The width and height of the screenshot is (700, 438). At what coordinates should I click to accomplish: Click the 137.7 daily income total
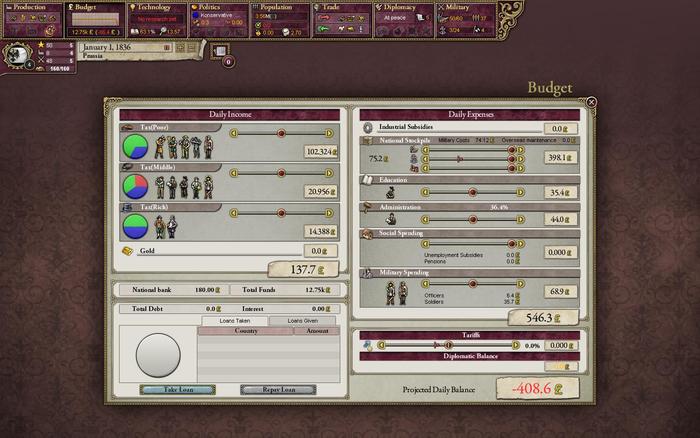pos(304,270)
